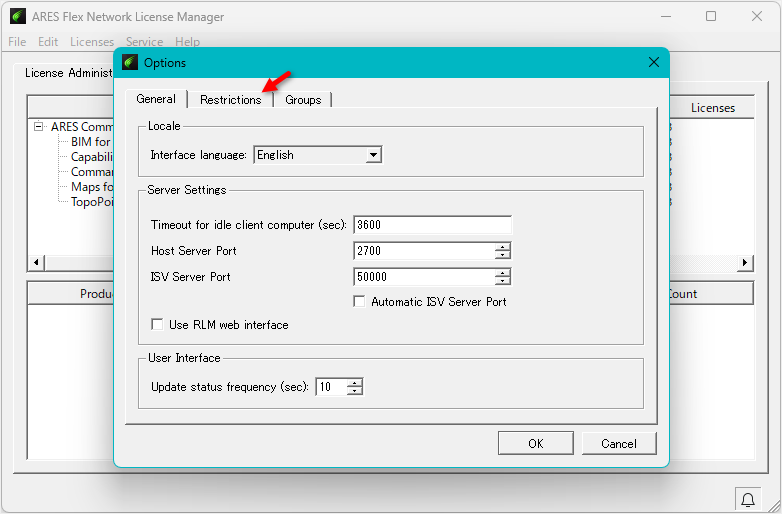This screenshot has height=514, width=782.
Task: Select the Comma... tree item
Action: [92, 172]
